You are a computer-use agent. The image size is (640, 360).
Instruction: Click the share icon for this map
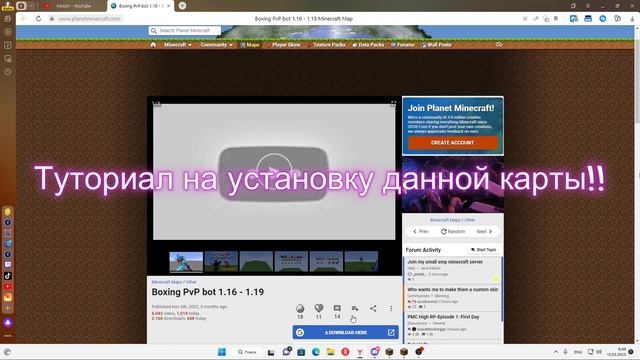(x=373, y=309)
